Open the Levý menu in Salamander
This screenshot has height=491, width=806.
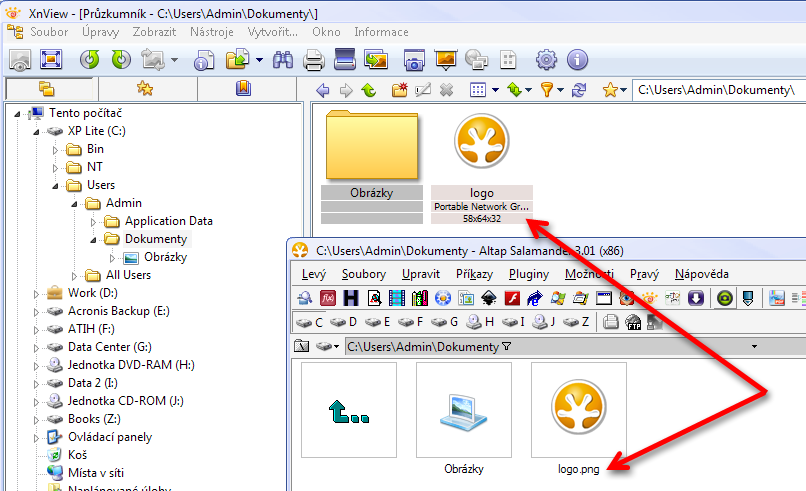[x=314, y=274]
